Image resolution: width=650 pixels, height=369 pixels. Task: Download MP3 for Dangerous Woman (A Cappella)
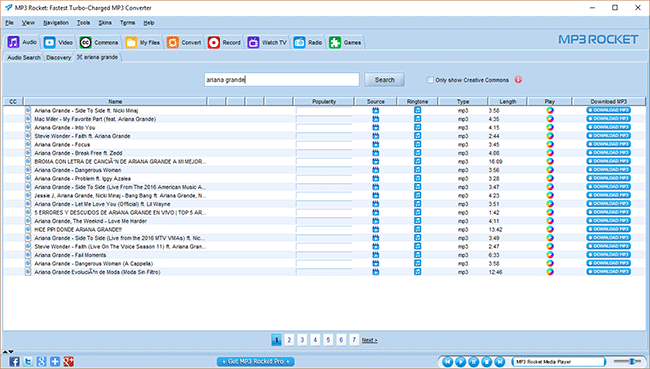point(608,263)
